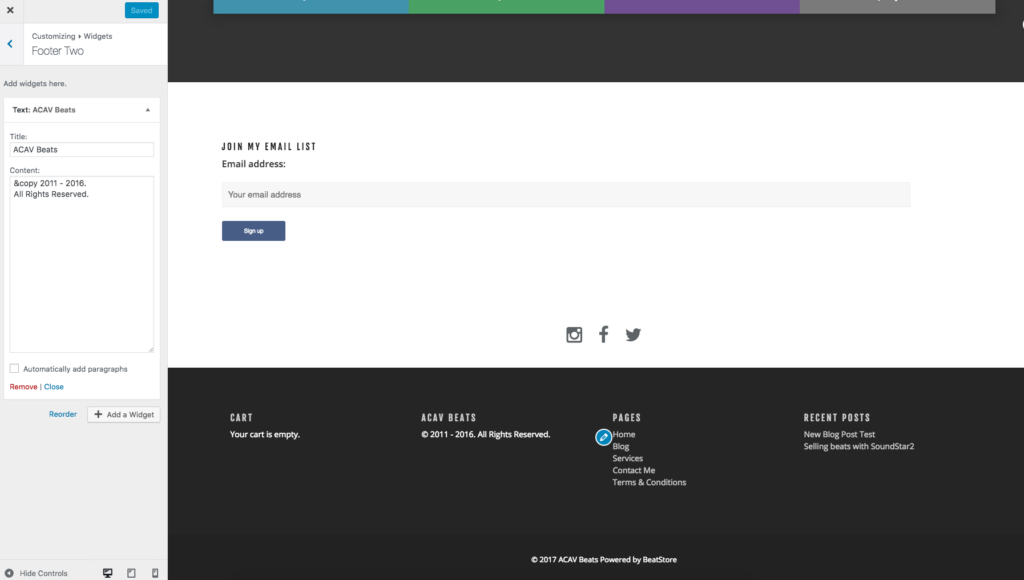
Task: Click the Widgets breadcrumb text
Action: [x=98, y=36]
